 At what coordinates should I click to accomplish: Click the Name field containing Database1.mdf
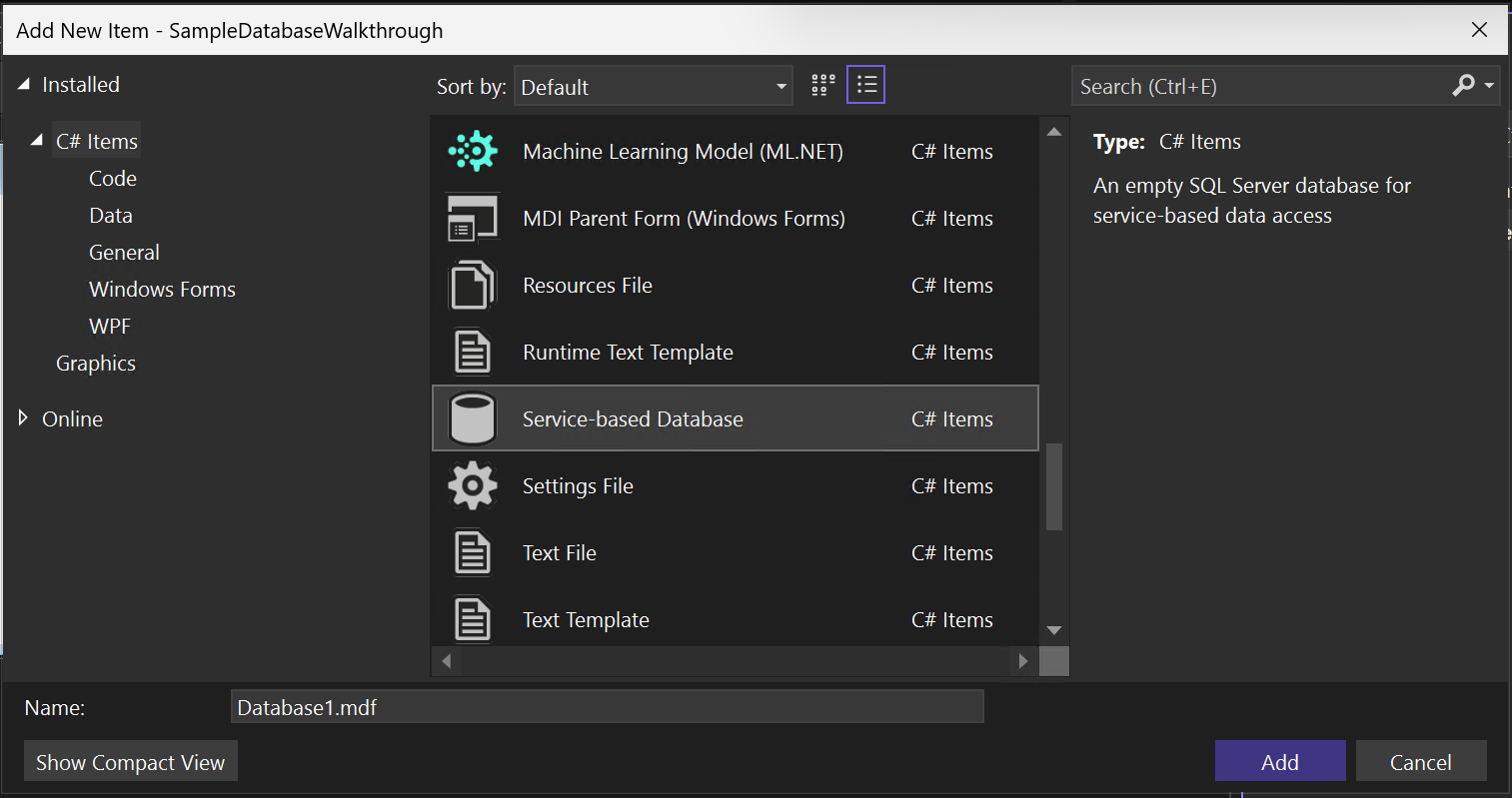point(607,707)
